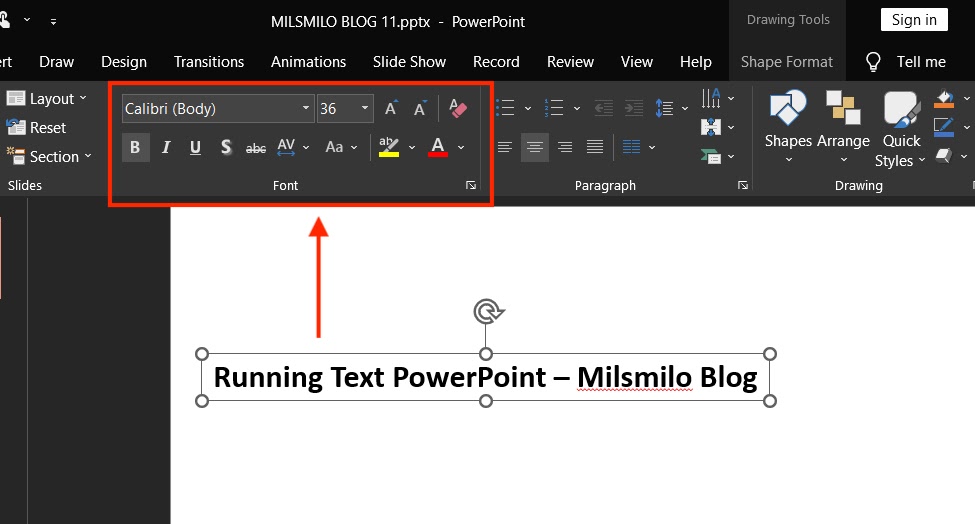
Task: Open Section dropdown
Action: (49, 156)
